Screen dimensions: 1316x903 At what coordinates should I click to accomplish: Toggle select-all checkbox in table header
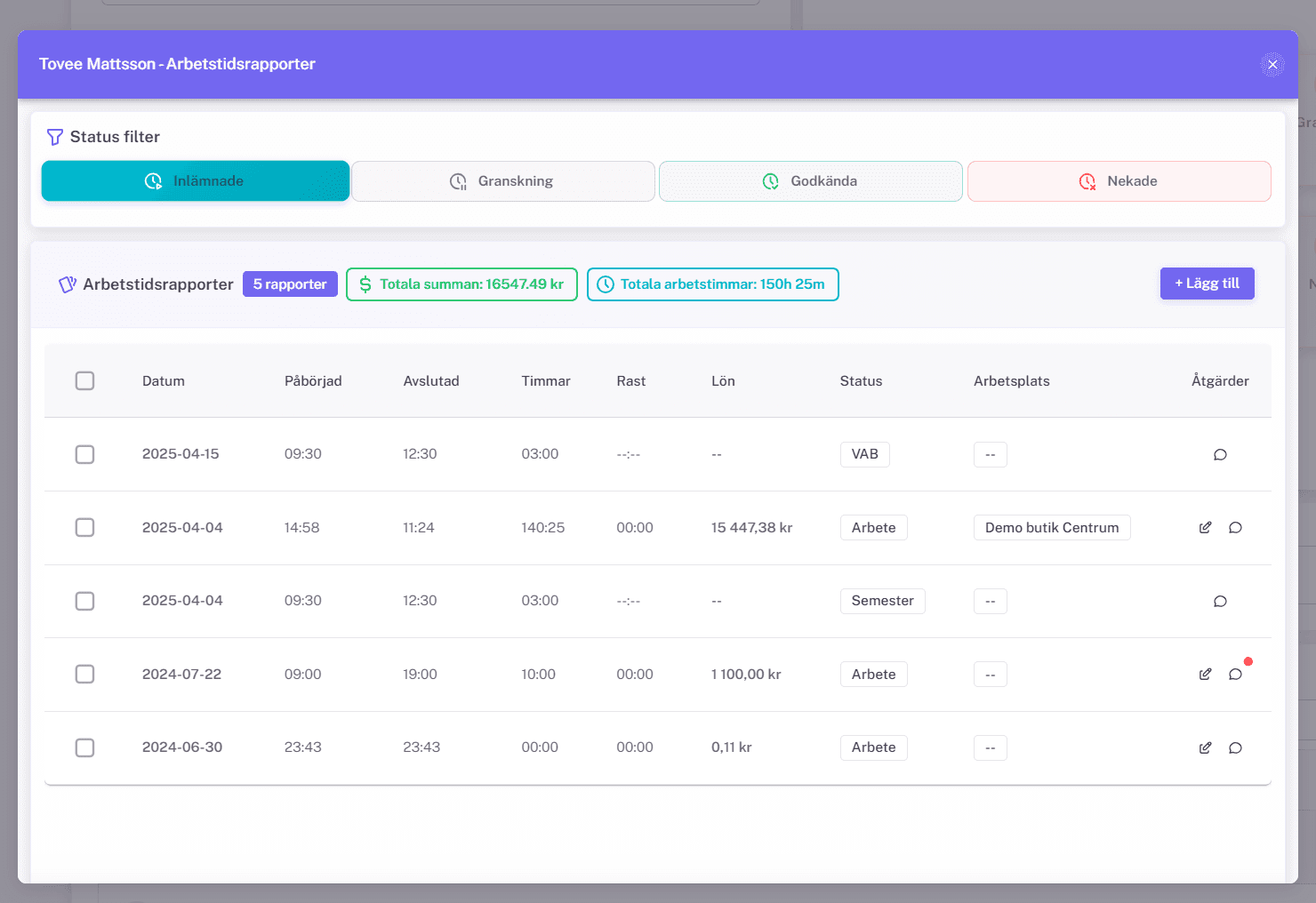click(x=84, y=380)
